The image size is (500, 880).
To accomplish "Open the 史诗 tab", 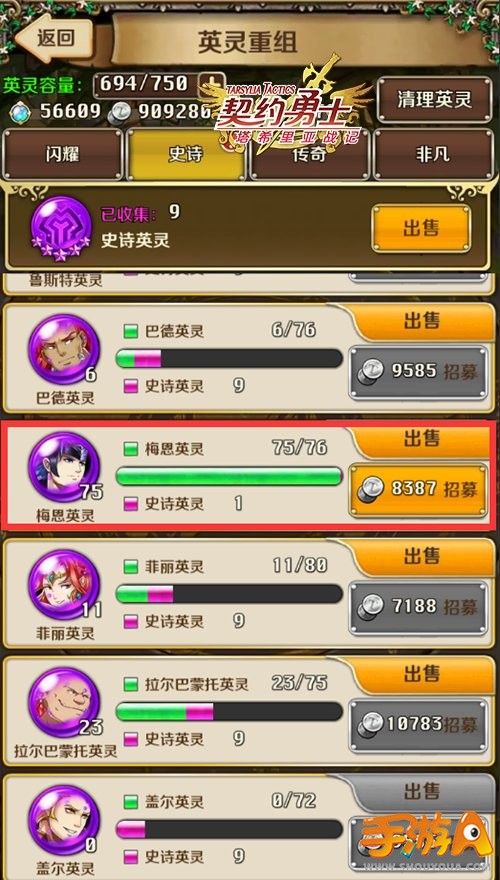I will click(186, 154).
